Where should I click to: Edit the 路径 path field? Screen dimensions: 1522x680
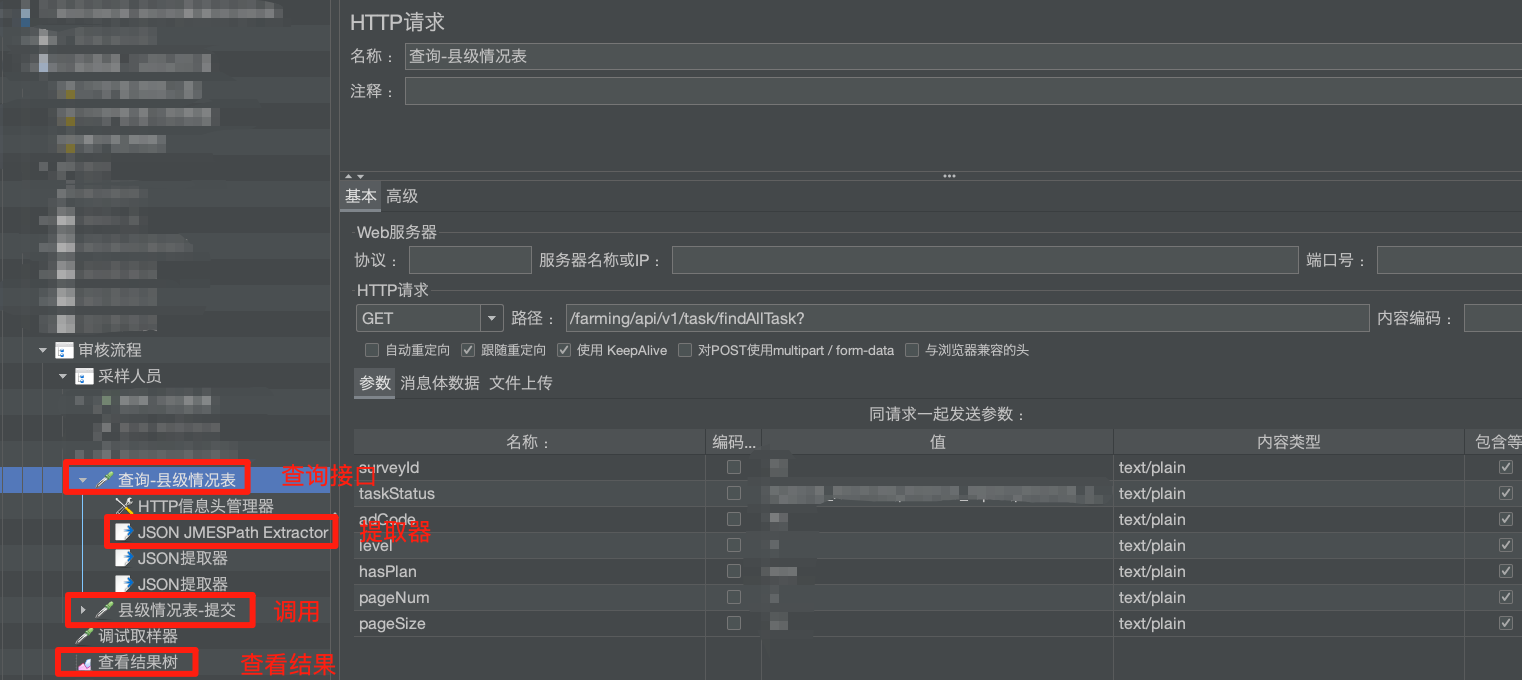[x=966, y=318]
